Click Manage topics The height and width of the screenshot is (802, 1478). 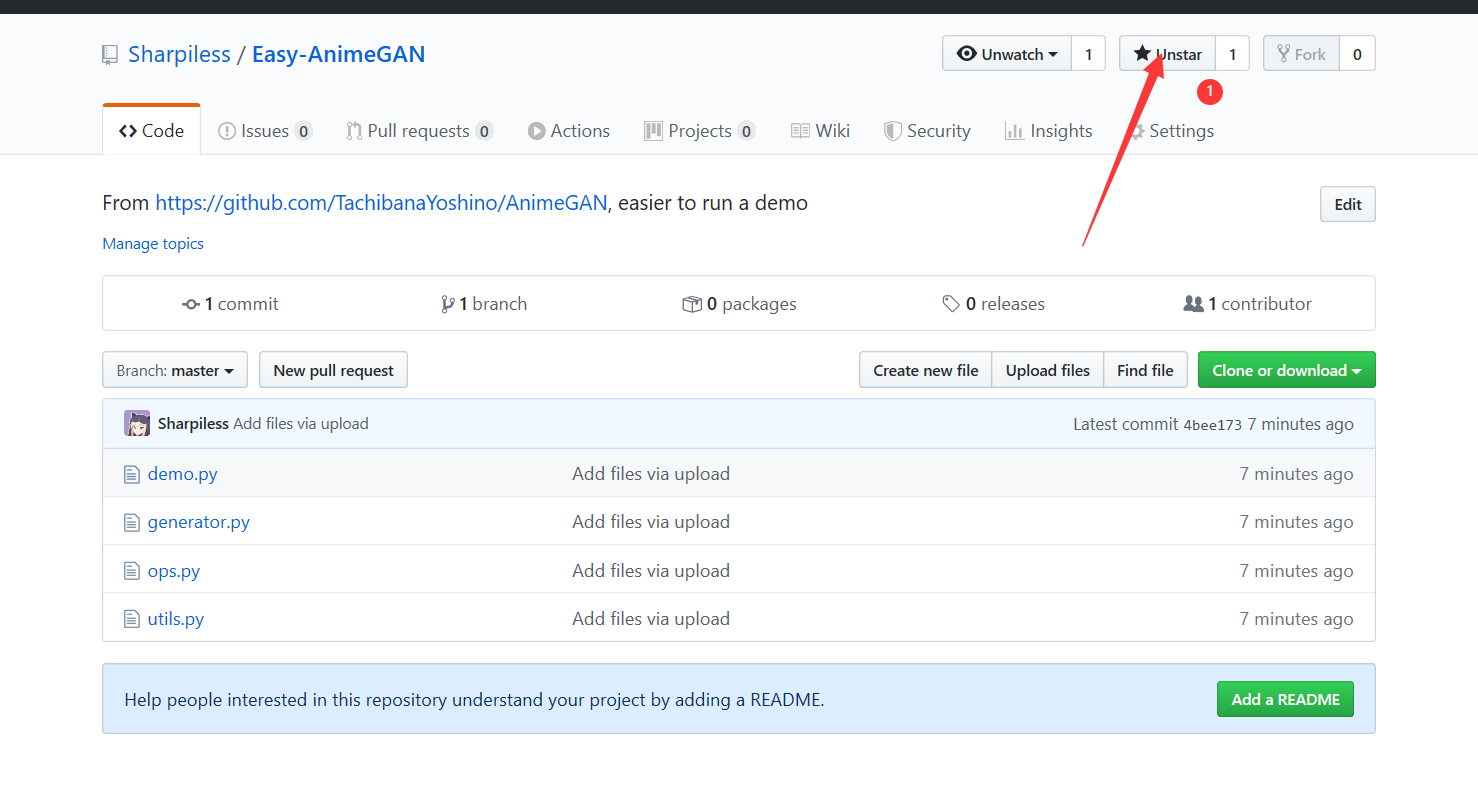[x=153, y=244]
